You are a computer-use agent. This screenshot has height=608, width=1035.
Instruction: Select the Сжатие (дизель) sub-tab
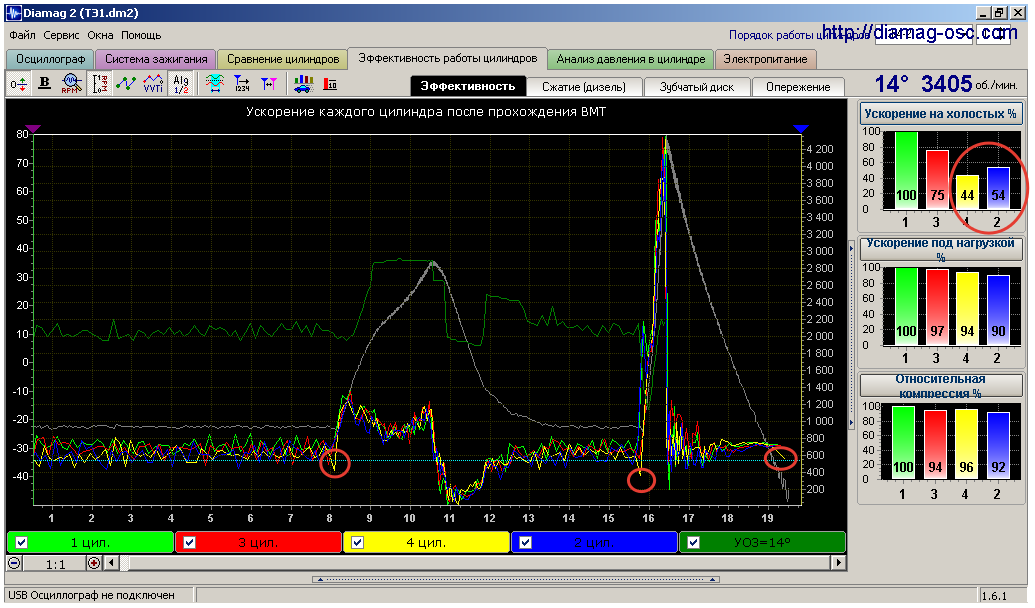coord(584,86)
